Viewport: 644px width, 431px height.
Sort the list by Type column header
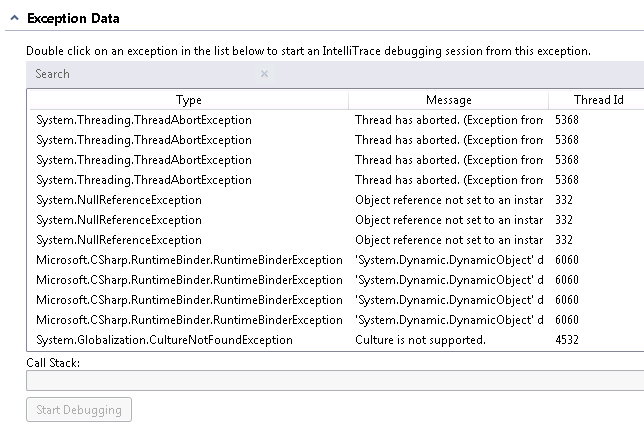(188, 100)
